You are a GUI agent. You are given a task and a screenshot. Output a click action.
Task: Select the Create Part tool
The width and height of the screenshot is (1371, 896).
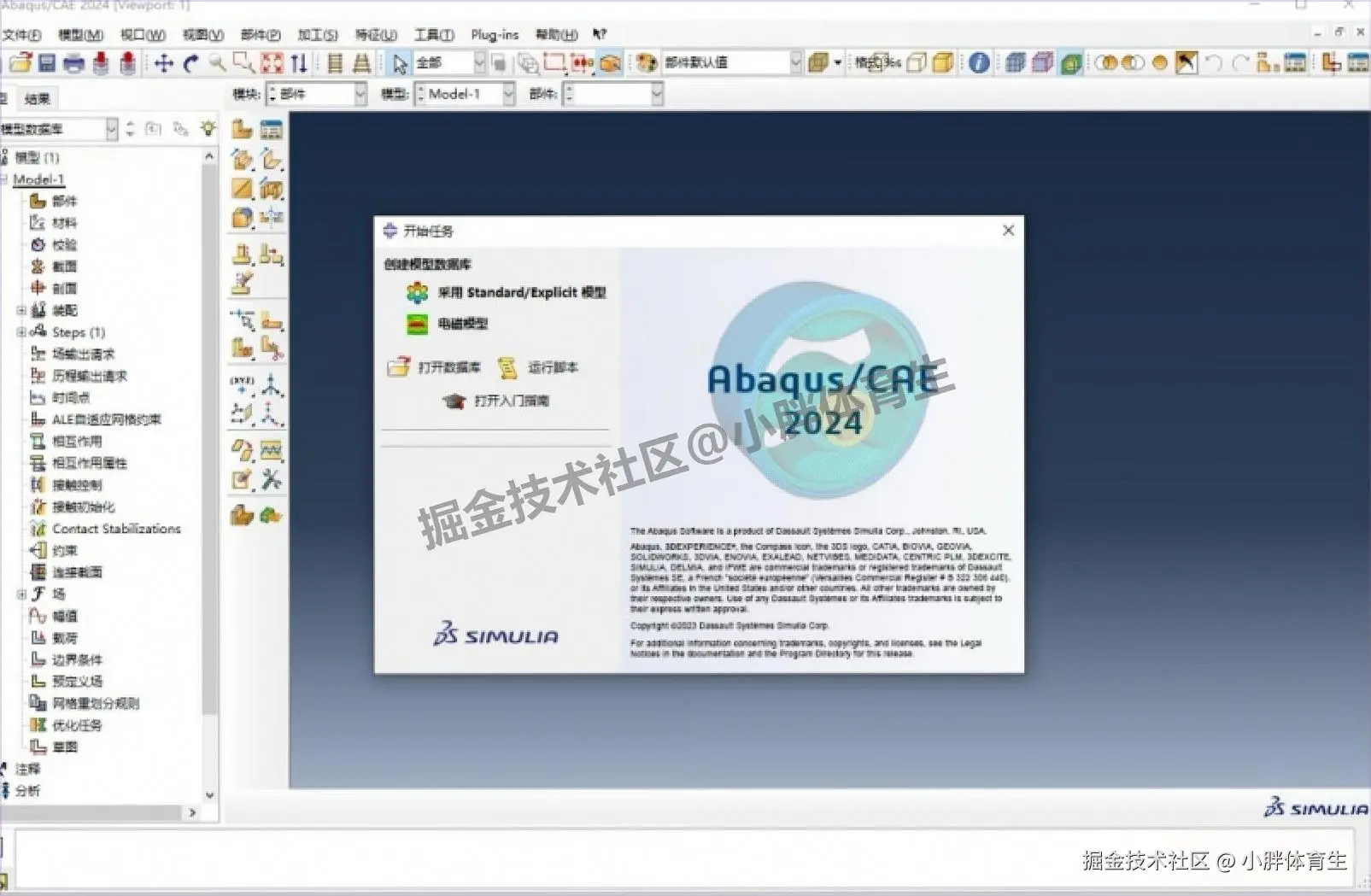pyautogui.click(x=243, y=128)
